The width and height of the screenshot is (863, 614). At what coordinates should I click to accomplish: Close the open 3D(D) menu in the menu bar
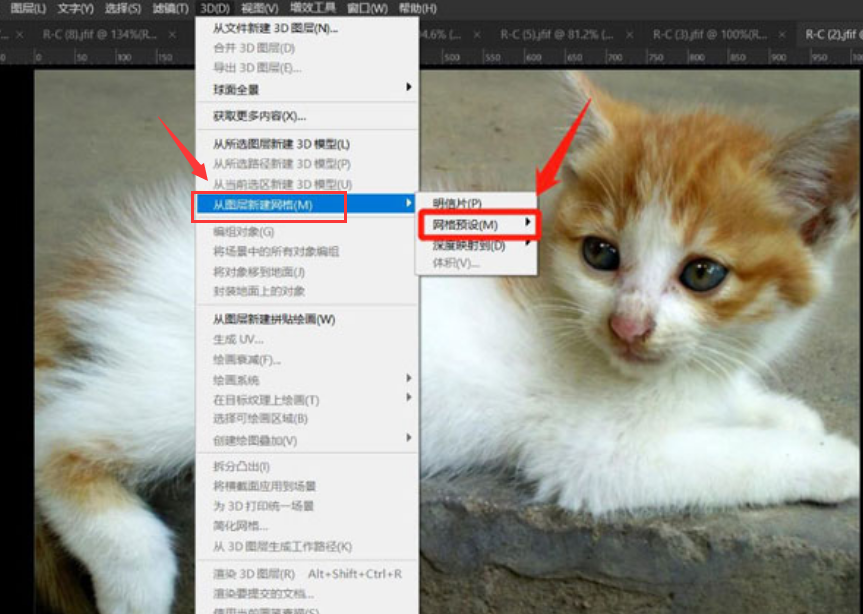[215, 8]
